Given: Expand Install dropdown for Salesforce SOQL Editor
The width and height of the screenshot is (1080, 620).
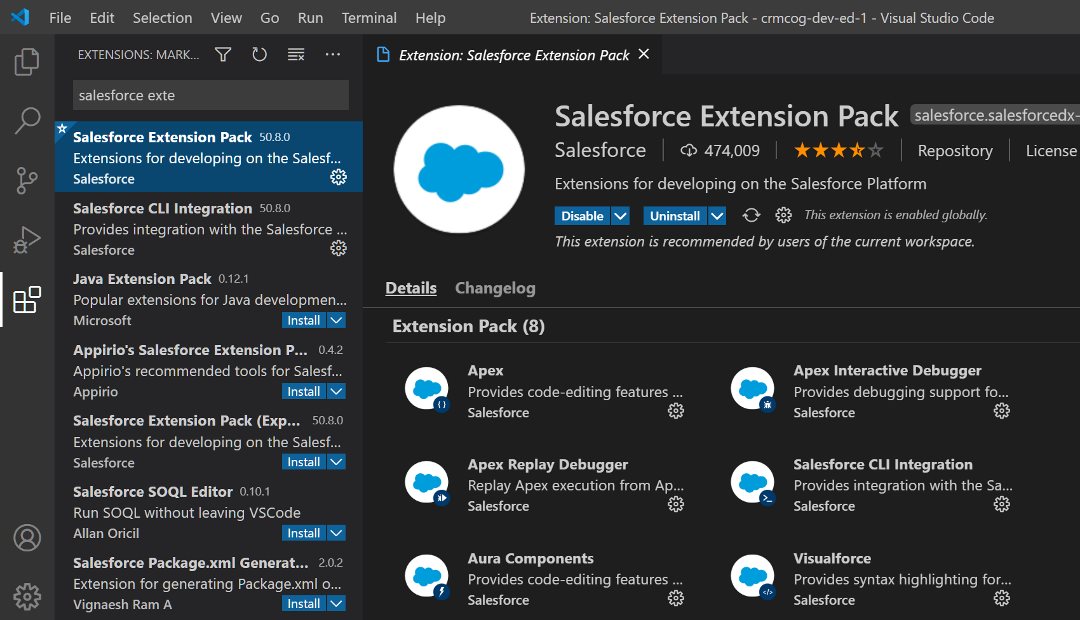Looking at the screenshot, I should point(336,533).
